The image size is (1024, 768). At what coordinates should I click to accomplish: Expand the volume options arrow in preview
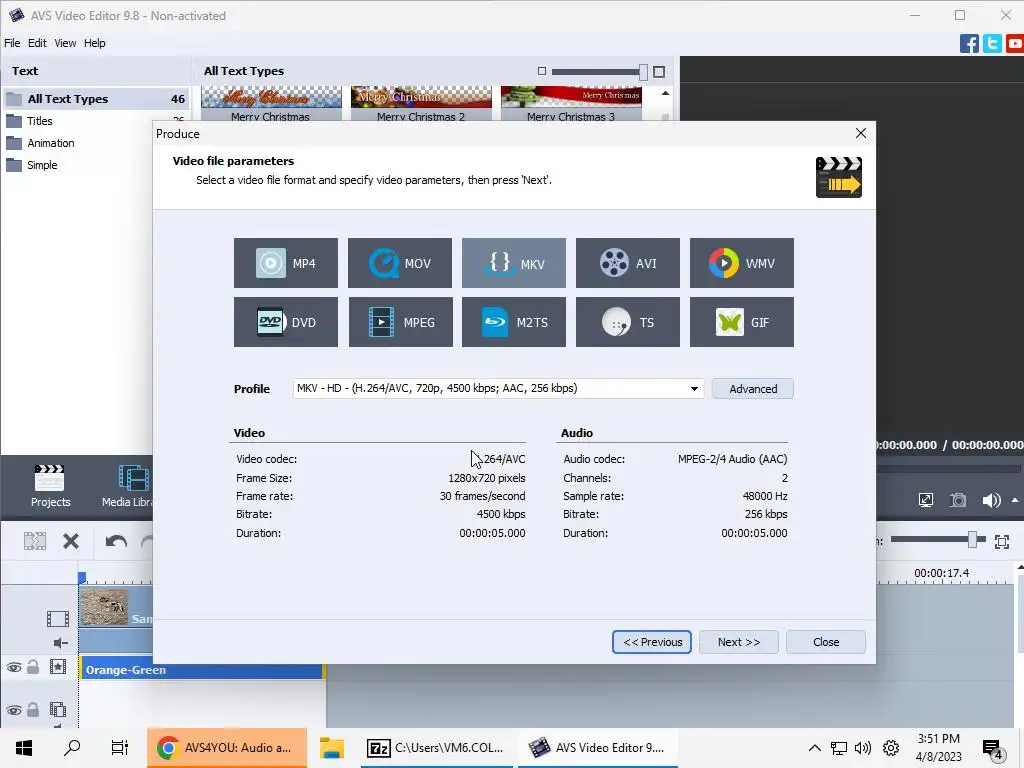1015,500
